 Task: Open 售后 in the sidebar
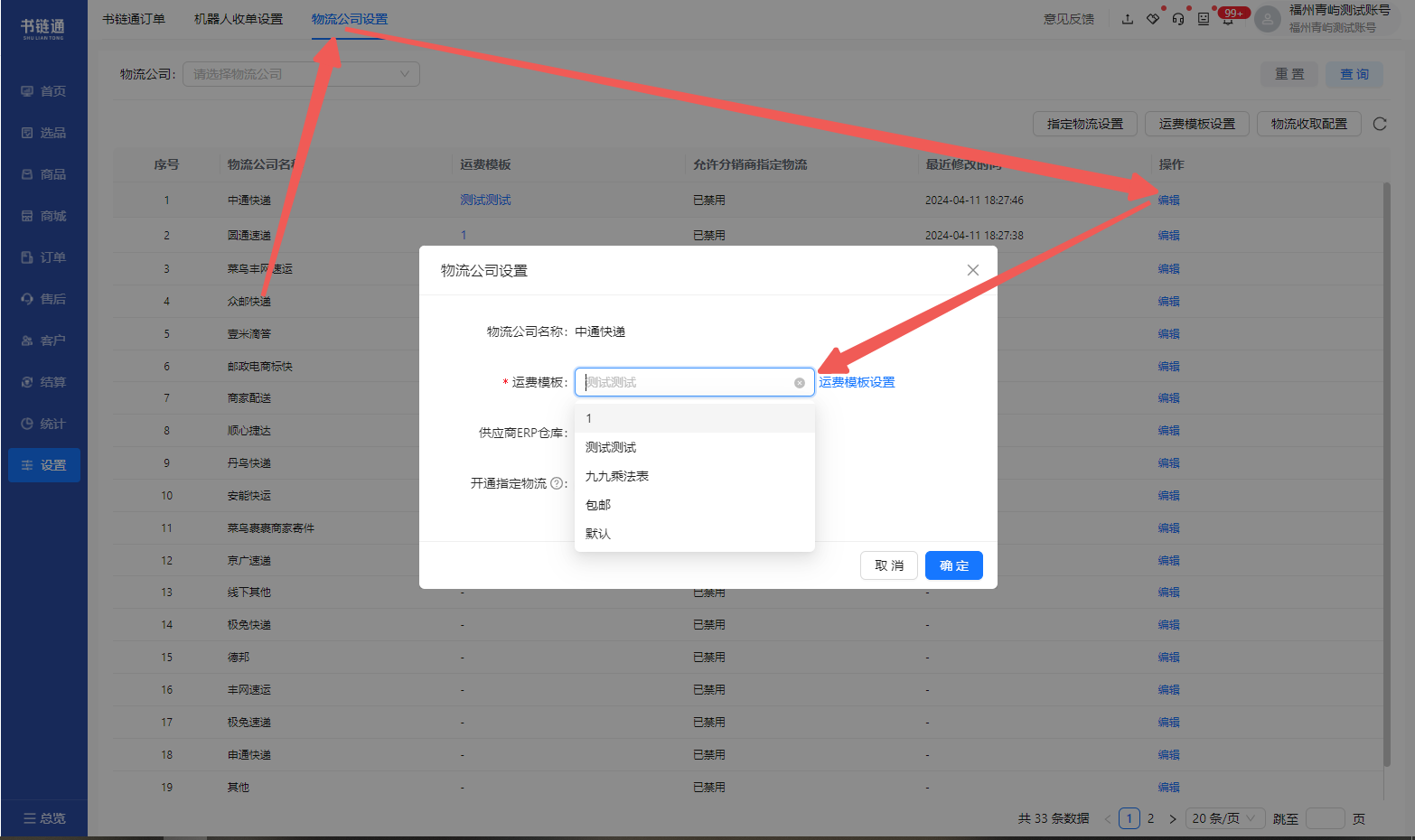[43, 299]
